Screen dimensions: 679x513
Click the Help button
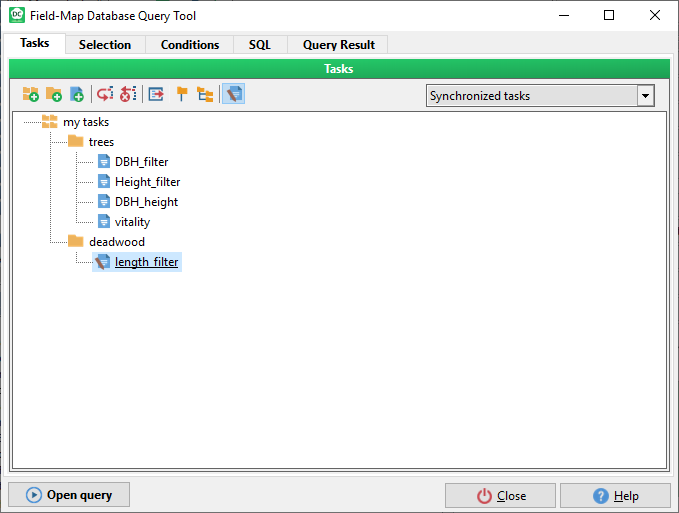pos(615,496)
